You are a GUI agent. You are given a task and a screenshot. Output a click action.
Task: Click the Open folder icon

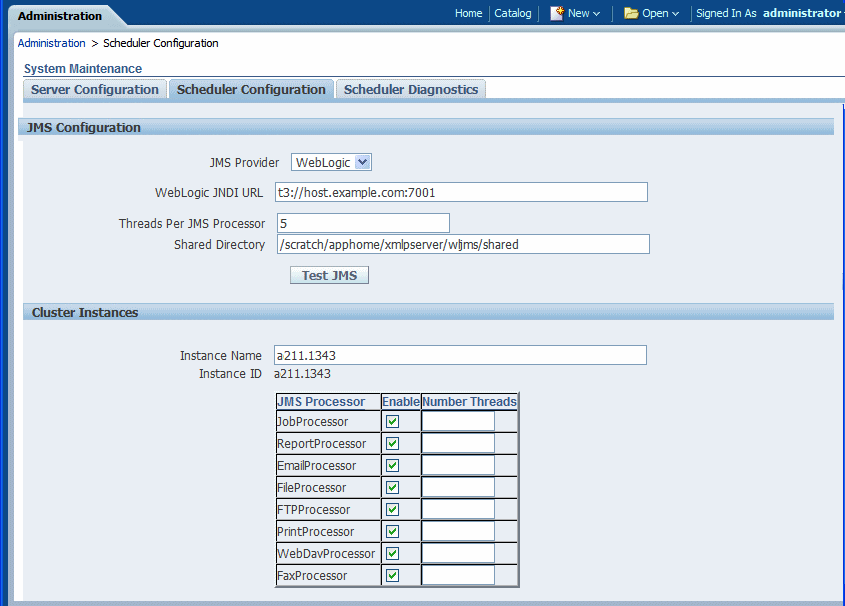tap(631, 13)
